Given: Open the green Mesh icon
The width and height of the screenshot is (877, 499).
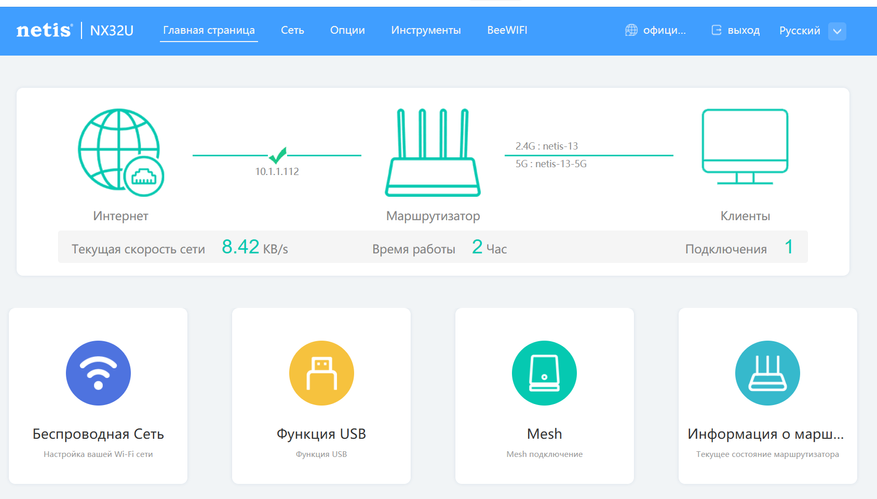Looking at the screenshot, I should click(544, 373).
